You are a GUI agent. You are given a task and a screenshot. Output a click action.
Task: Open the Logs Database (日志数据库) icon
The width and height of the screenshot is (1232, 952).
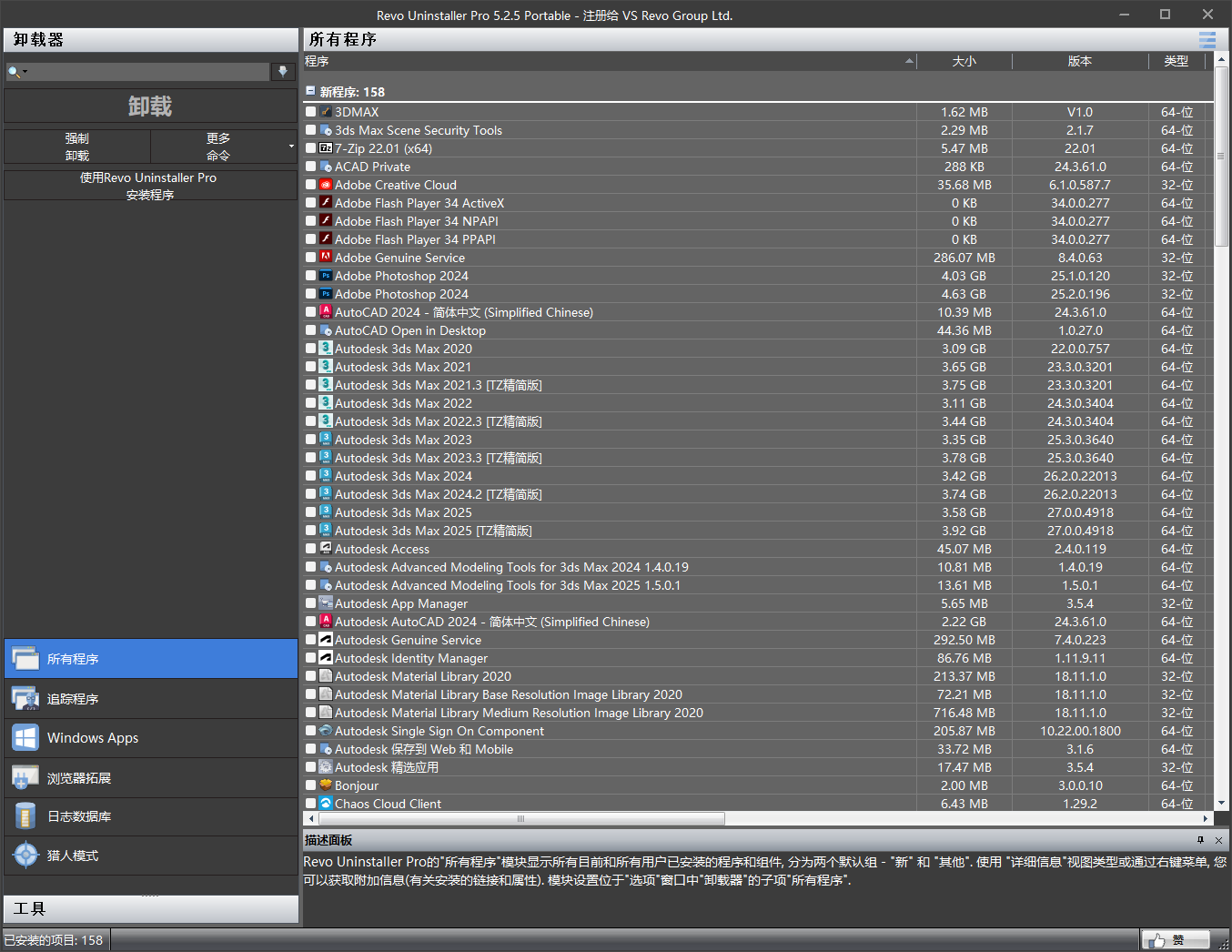(25, 816)
